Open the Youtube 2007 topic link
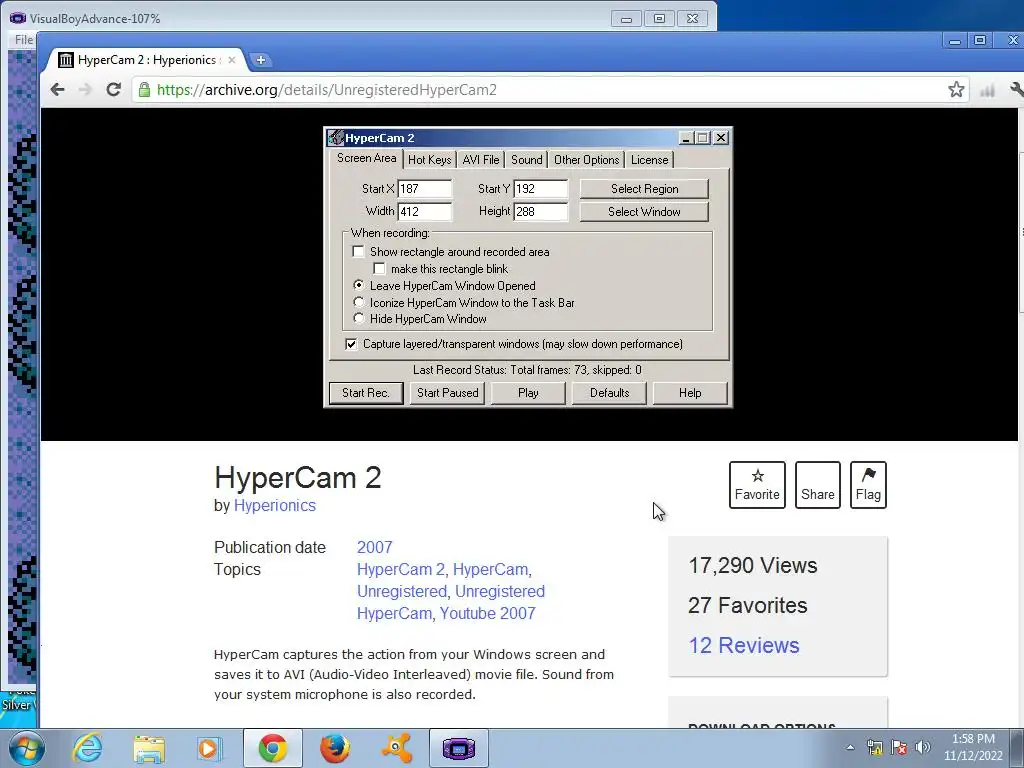 pos(487,613)
